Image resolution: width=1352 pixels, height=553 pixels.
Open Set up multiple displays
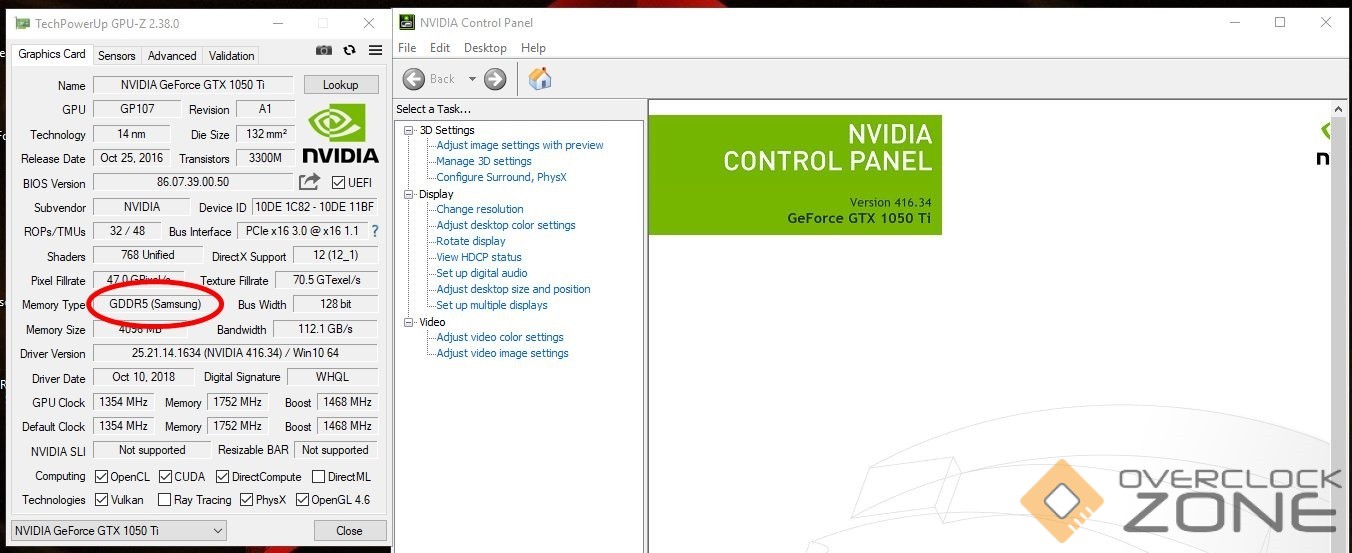pyautogui.click(x=492, y=305)
